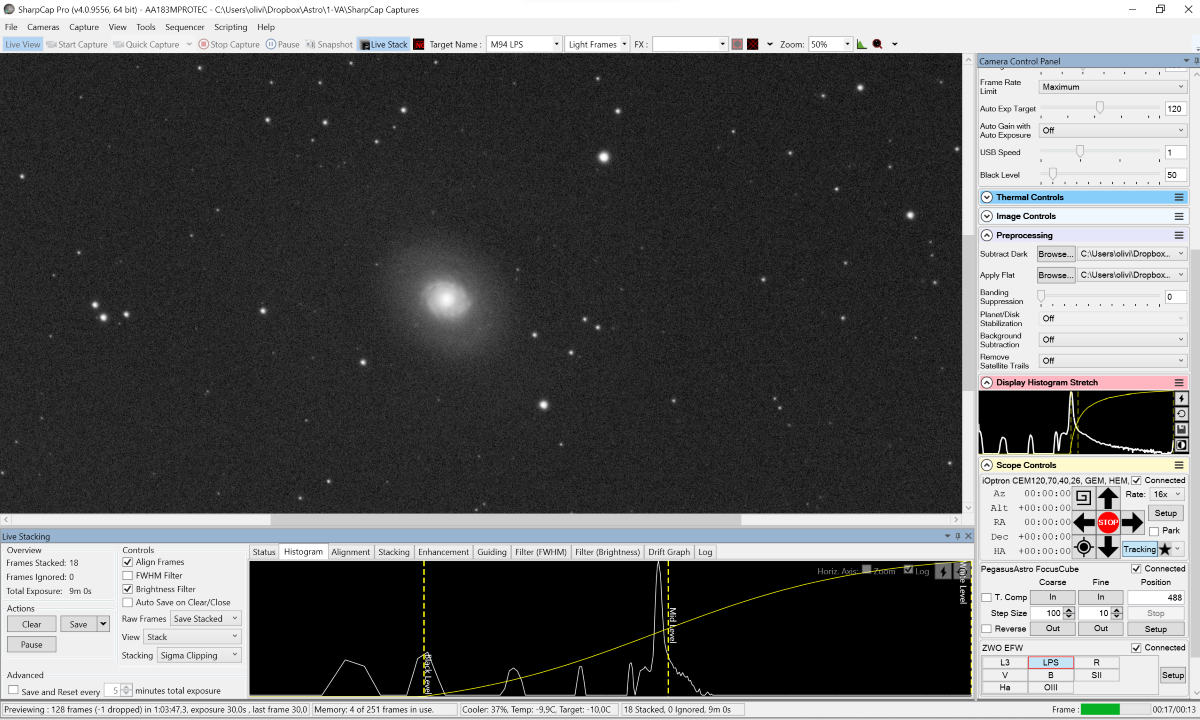Screen dimensions: 1200x720
Task: Toggle the Park checkbox
Action: [x=1155, y=531]
